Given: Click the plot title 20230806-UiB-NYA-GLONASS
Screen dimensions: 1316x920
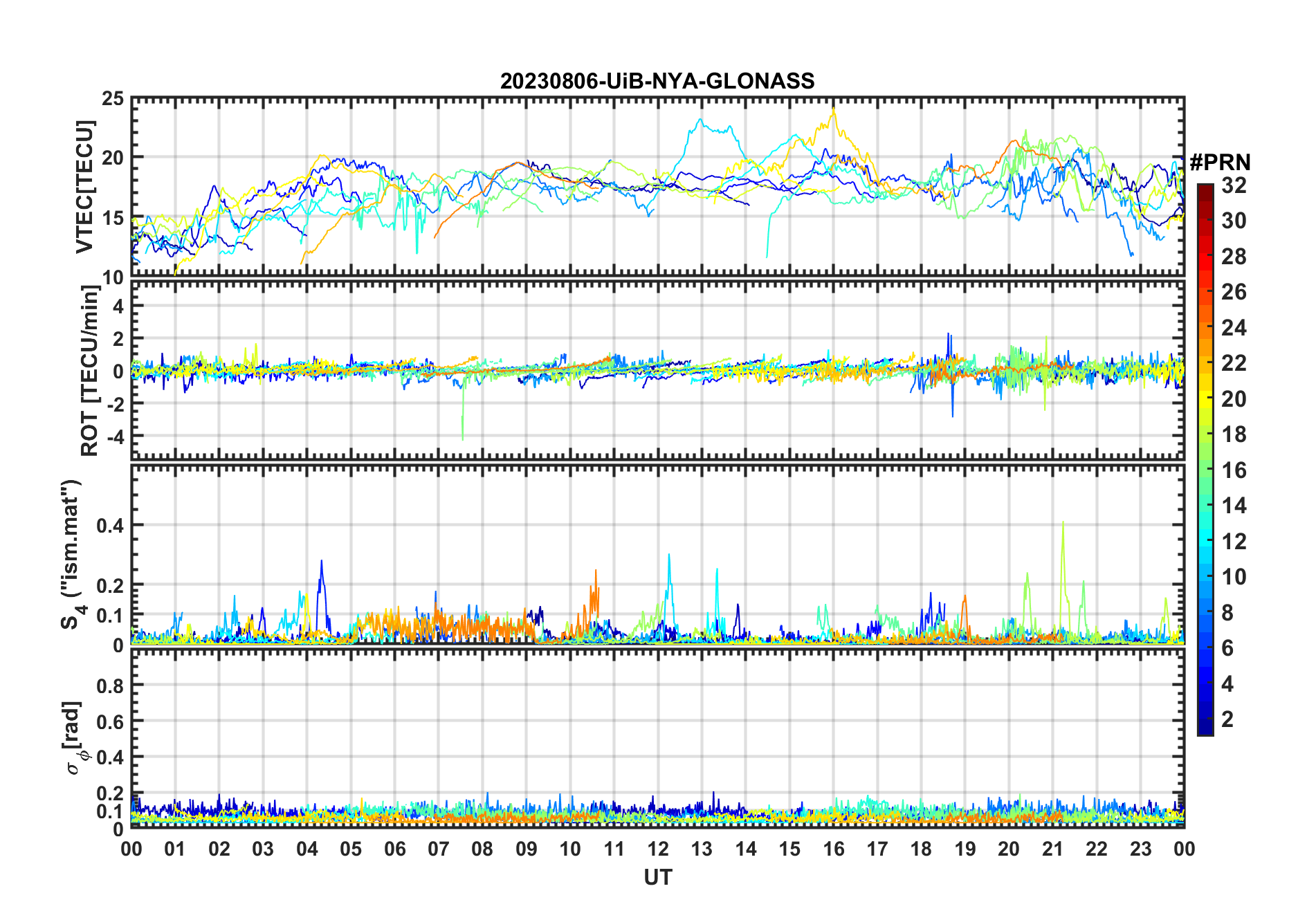Looking at the screenshot, I should (657, 81).
